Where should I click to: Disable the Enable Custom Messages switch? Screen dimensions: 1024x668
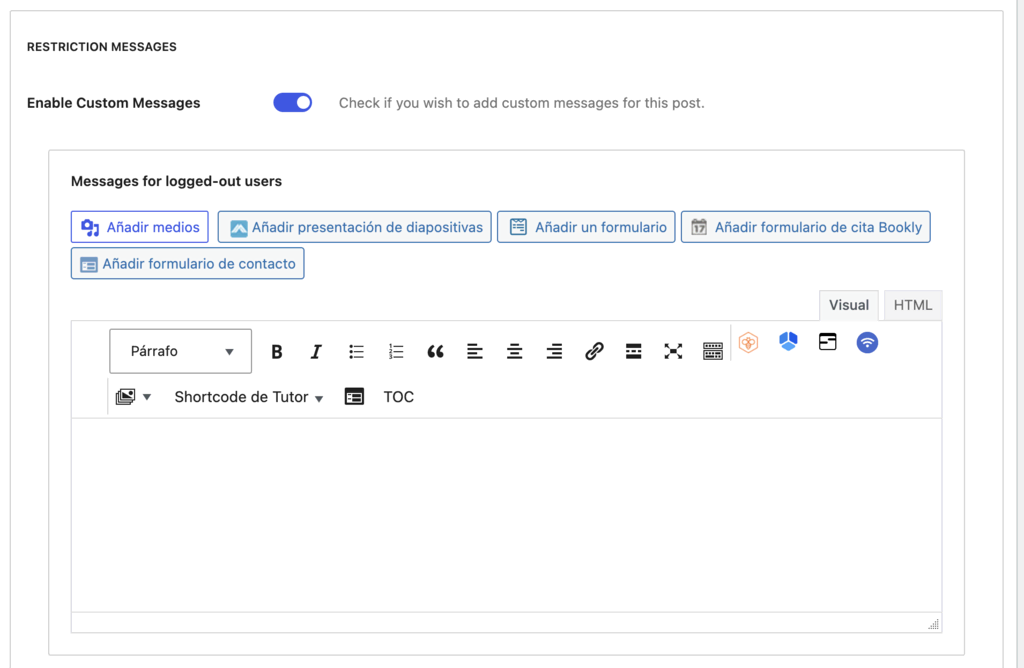[x=292, y=102]
